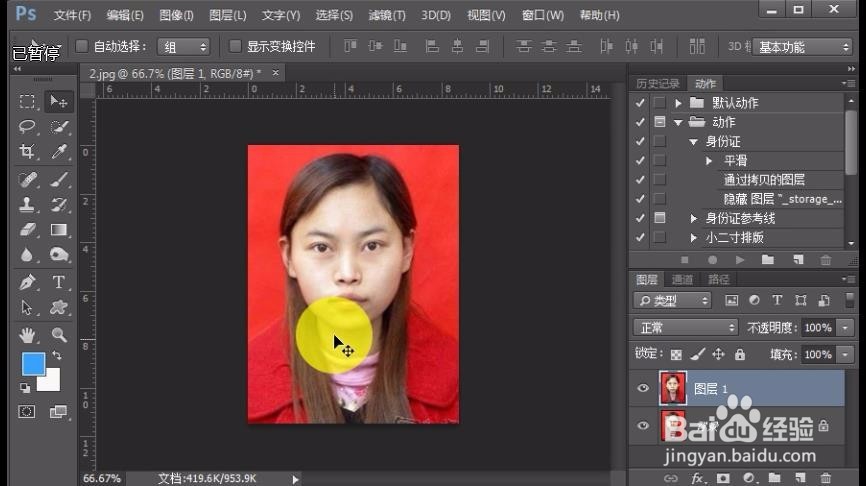Open the 窗口(W) menu

[x=543, y=15]
